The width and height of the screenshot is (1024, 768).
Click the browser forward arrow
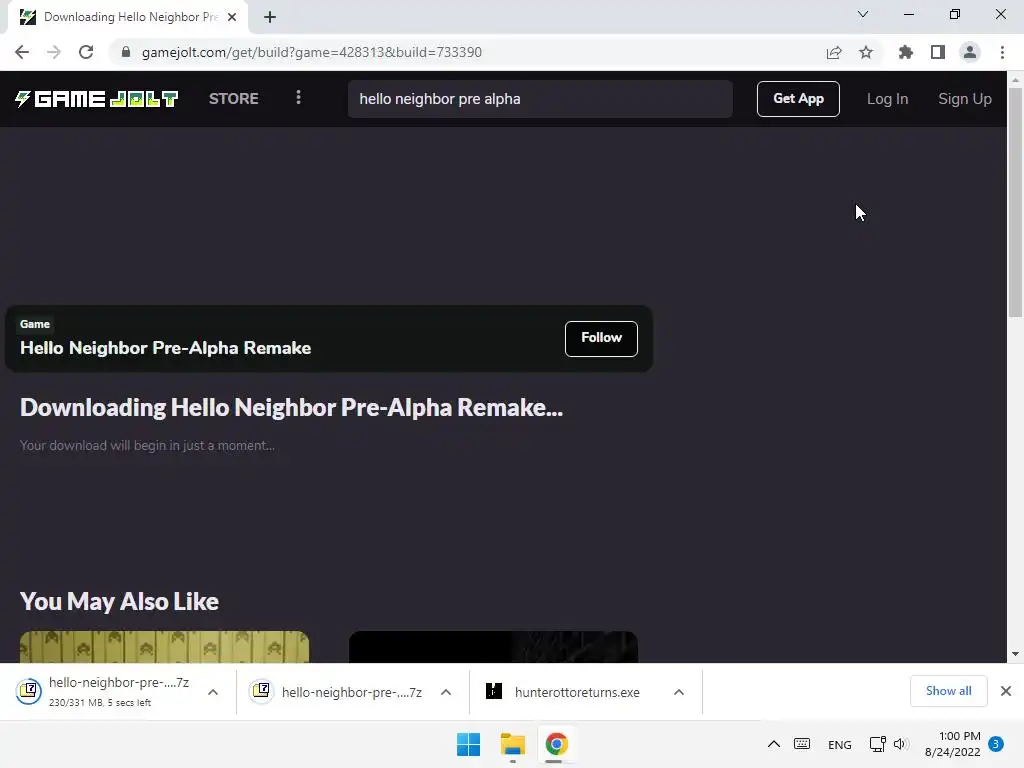pyautogui.click(x=54, y=52)
